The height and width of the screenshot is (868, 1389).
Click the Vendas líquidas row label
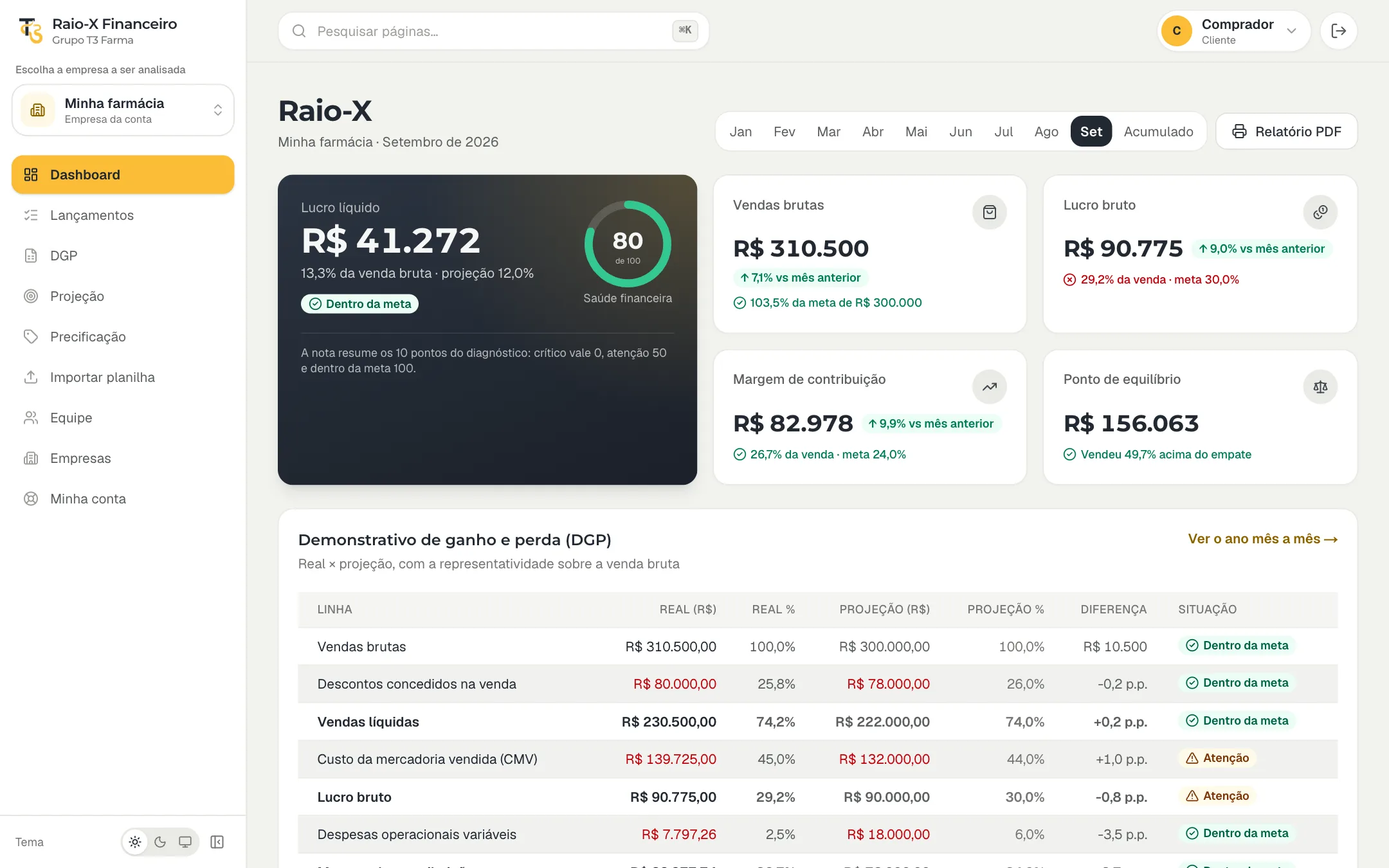368,722
